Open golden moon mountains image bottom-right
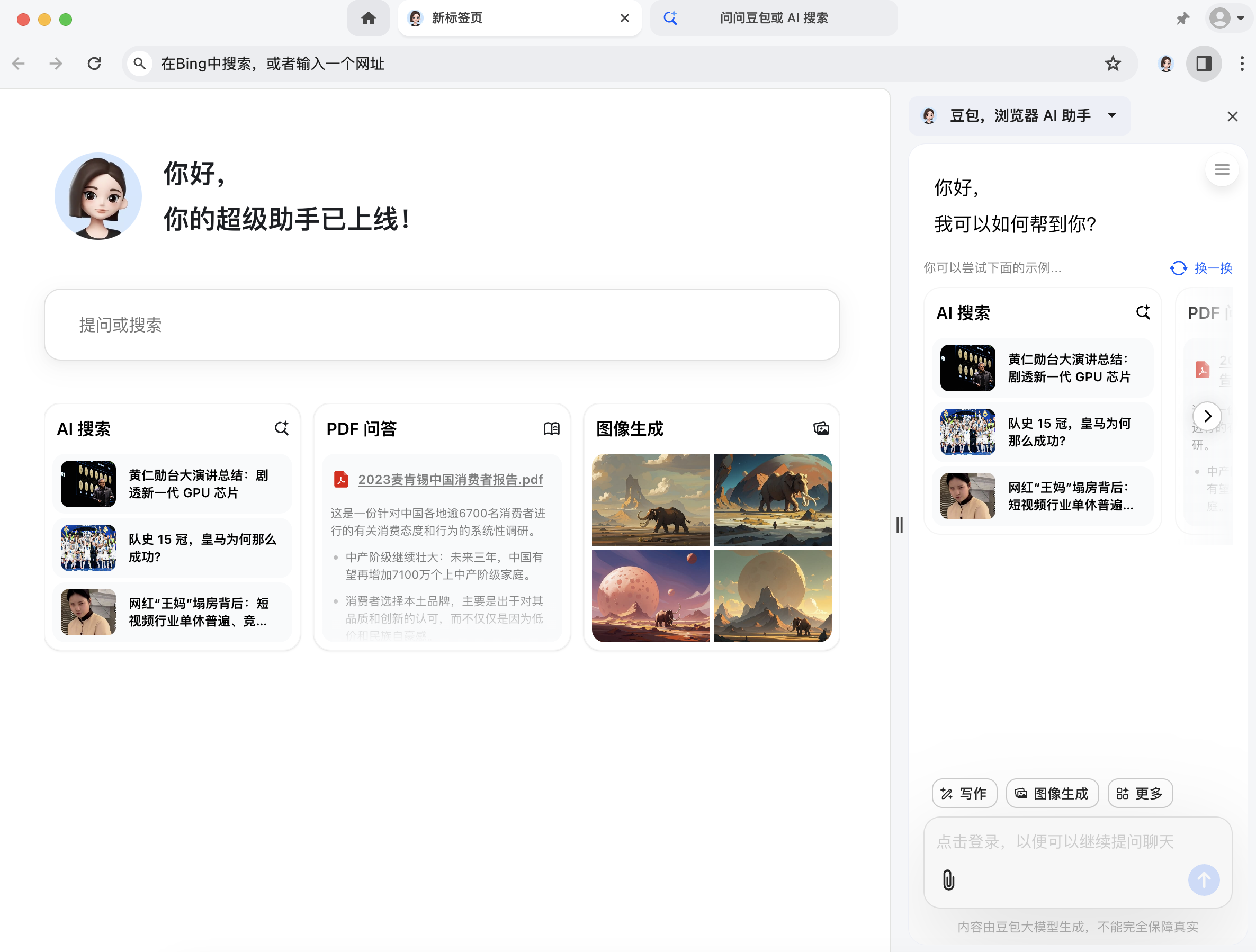 [772, 596]
